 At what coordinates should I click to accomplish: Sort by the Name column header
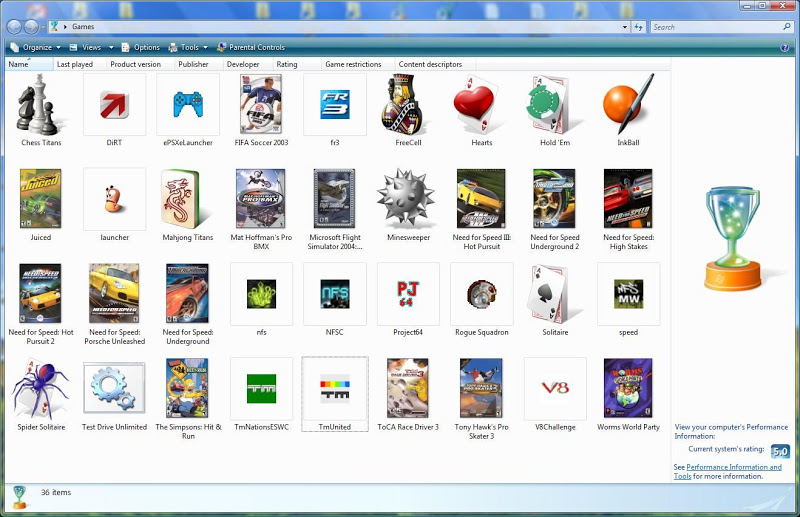point(29,64)
